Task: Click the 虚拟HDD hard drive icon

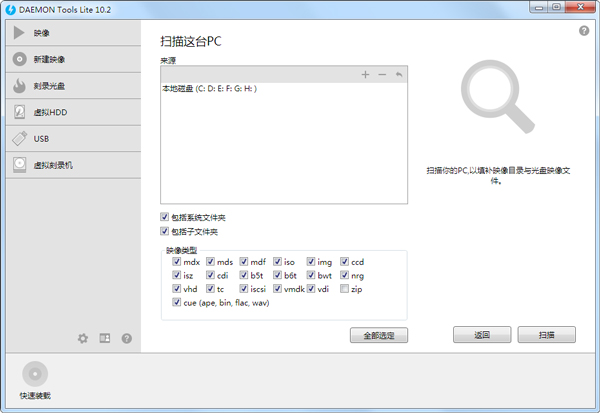Action: coord(20,112)
